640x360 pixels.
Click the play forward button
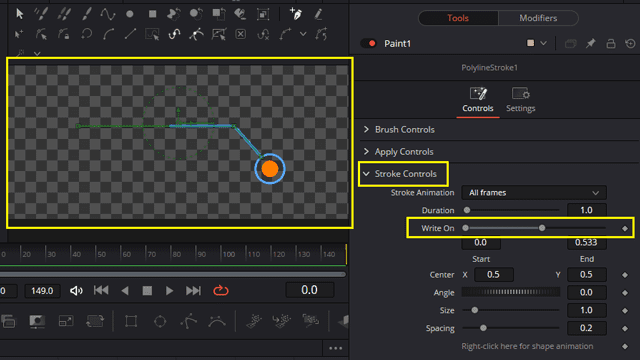169,291
